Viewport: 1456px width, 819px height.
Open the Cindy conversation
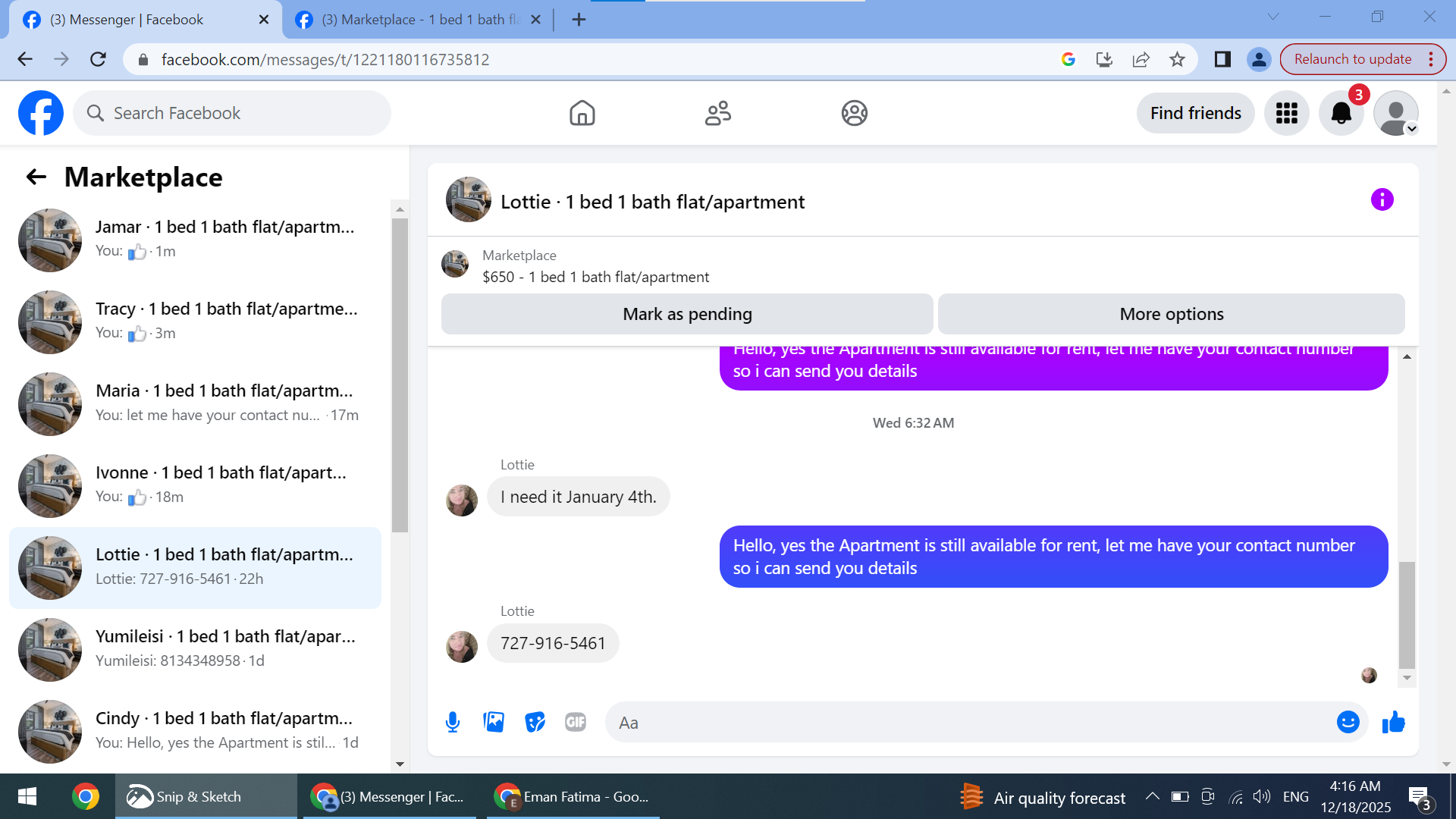tap(195, 731)
